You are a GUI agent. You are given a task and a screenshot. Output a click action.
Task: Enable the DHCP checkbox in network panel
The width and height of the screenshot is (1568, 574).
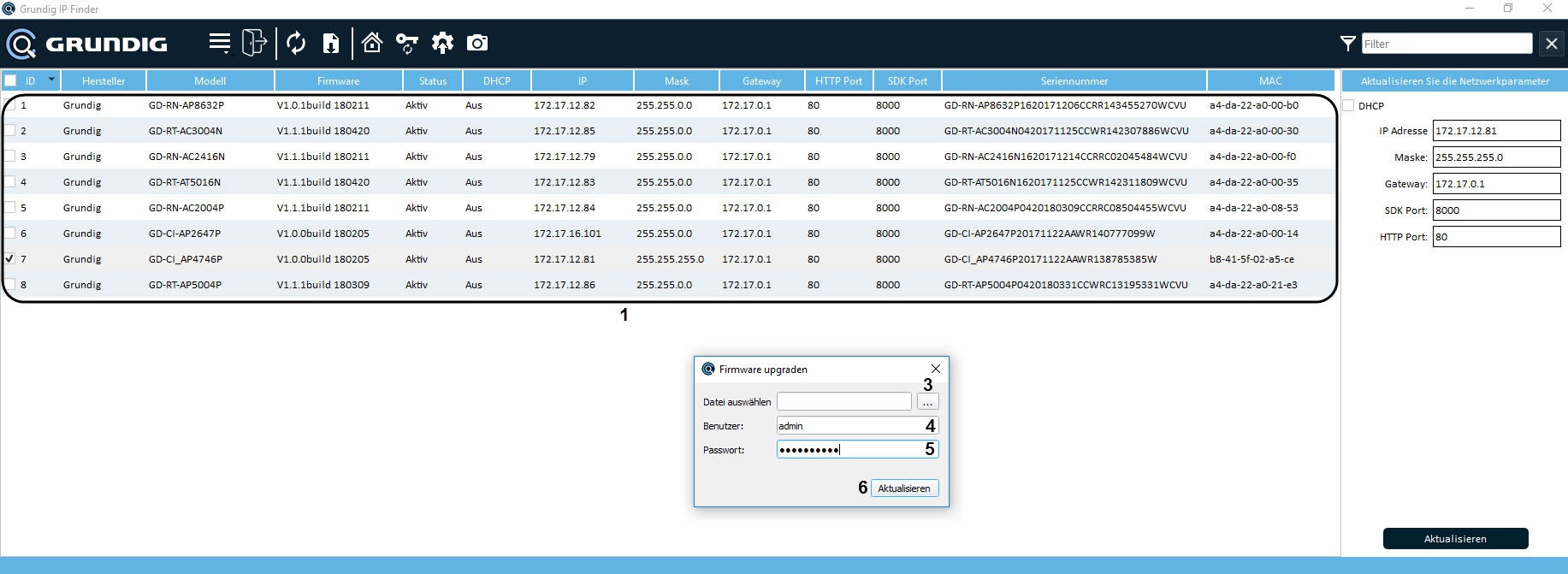tap(1349, 105)
